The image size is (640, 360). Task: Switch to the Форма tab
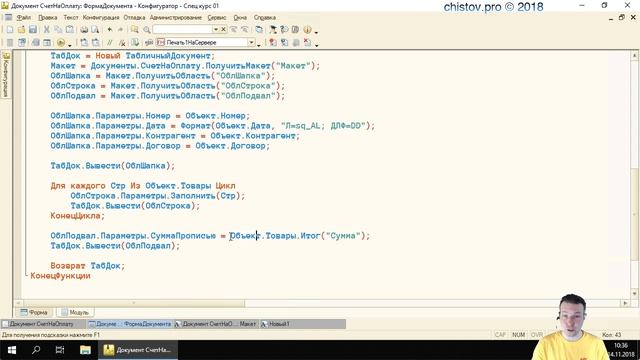(34, 312)
